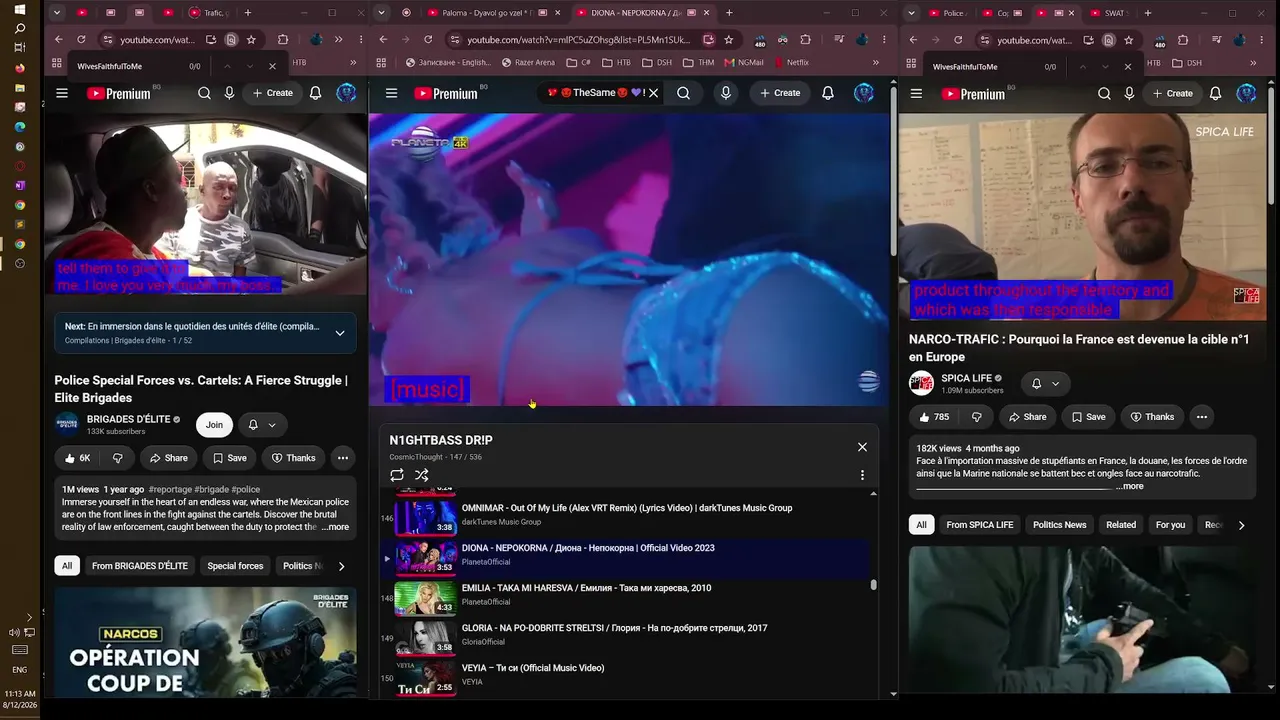Select the From SPICA LIFE chip
This screenshot has width=1280, height=720.
pos(979,525)
